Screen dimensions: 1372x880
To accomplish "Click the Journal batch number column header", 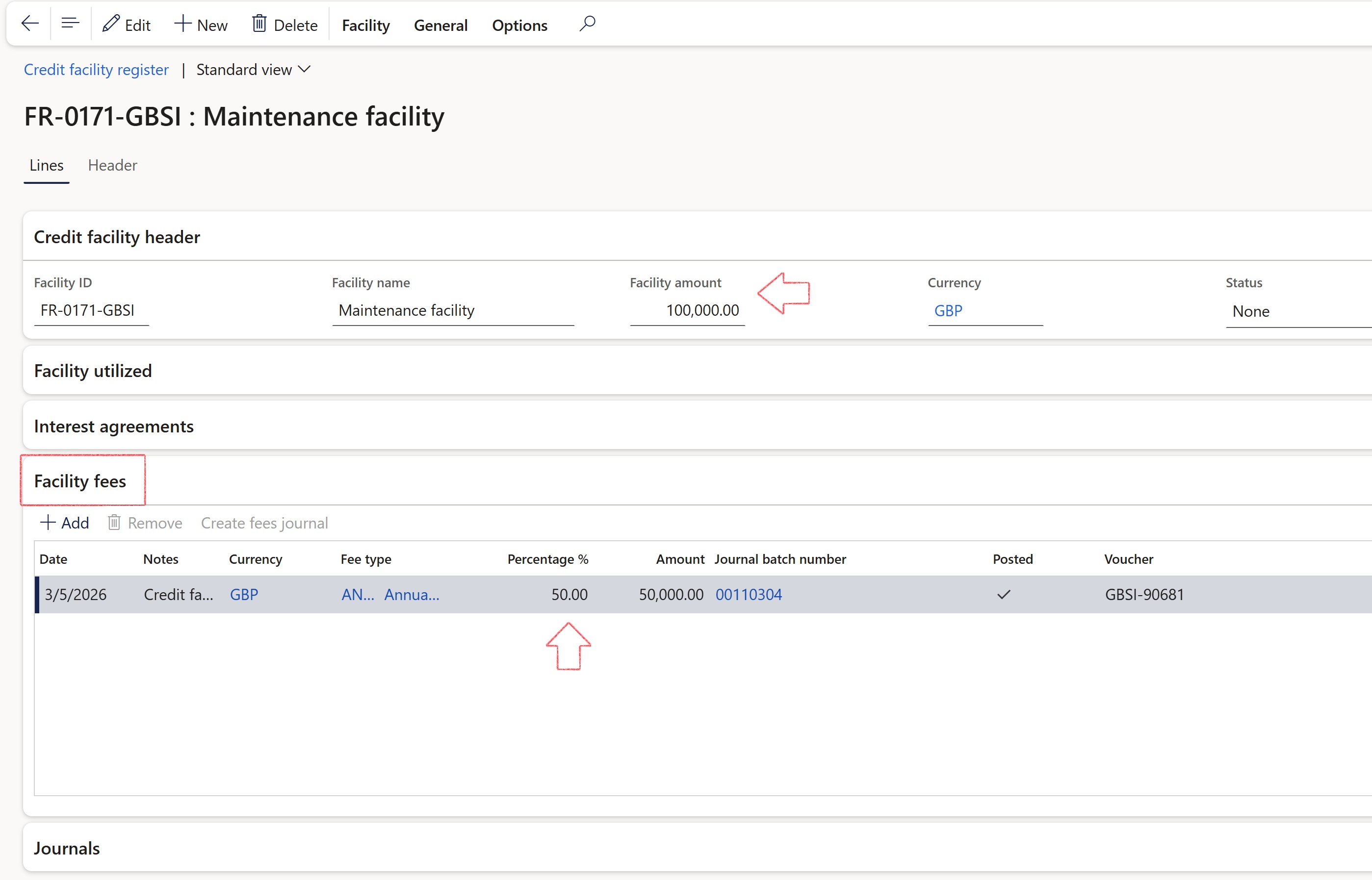I will tap(780, 559).
